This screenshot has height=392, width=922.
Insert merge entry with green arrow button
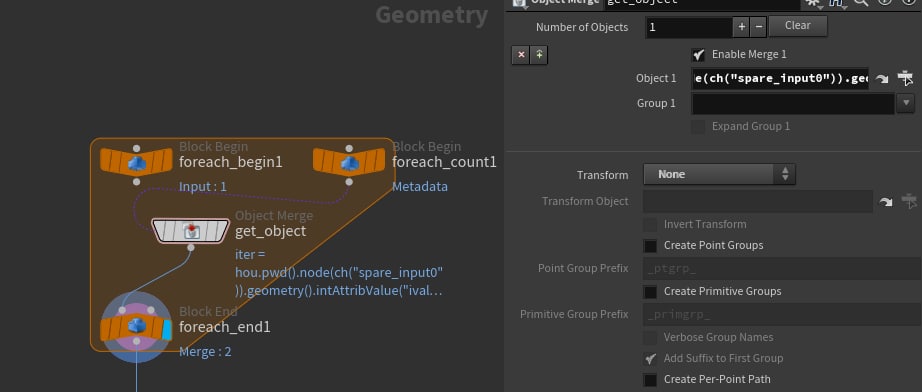(x=539, y=55)
